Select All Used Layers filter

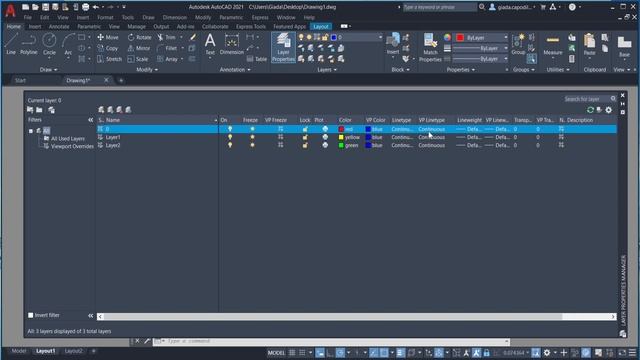click(x=68, y=139)
